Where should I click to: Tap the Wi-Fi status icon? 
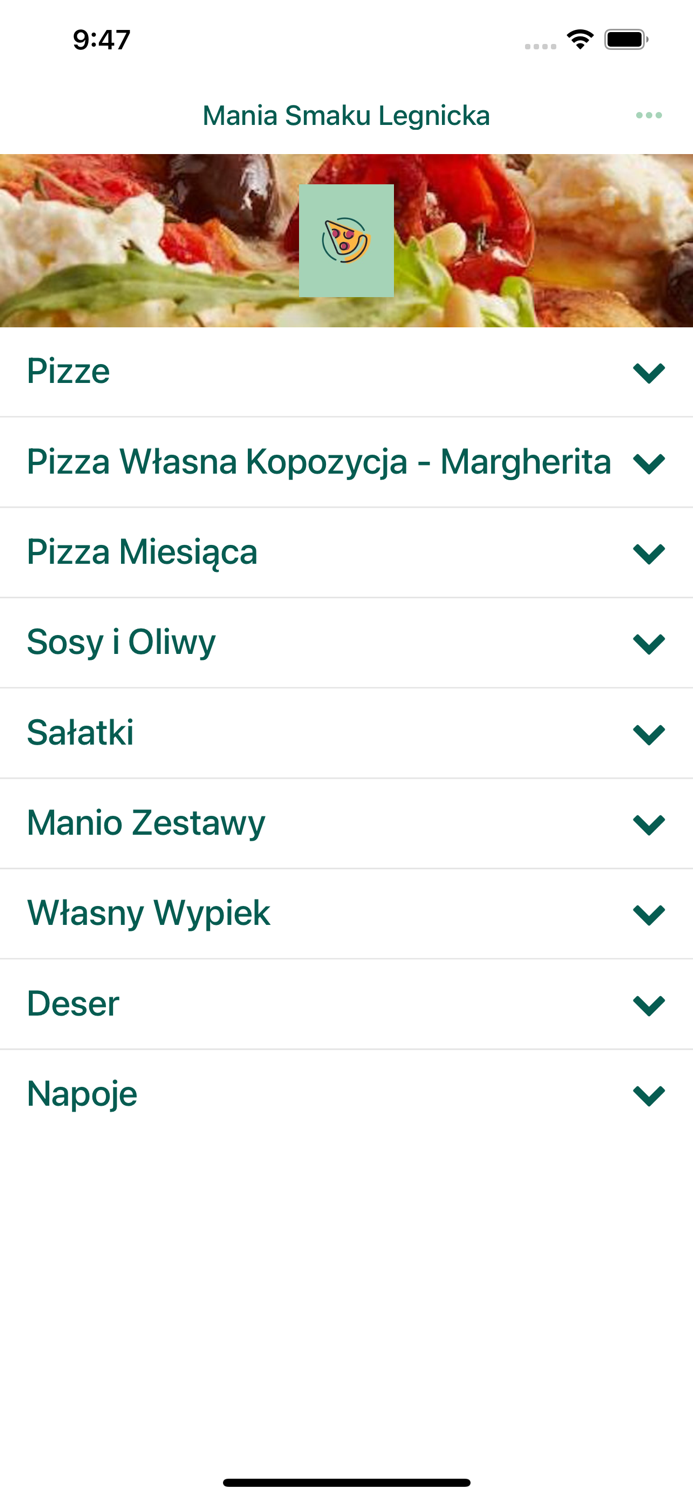581,40
